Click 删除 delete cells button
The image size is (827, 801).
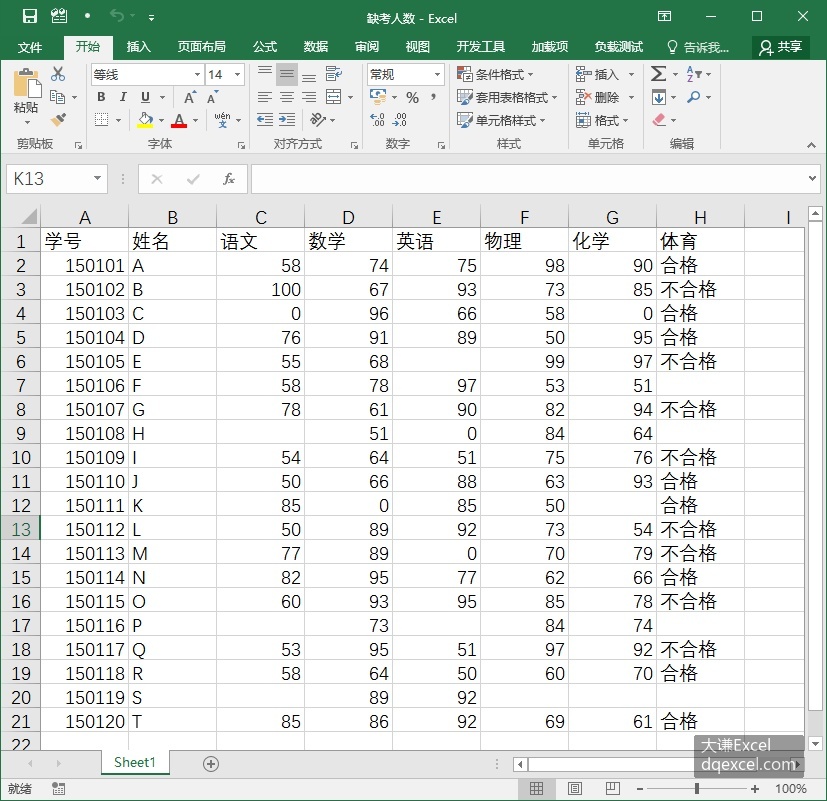597,97
